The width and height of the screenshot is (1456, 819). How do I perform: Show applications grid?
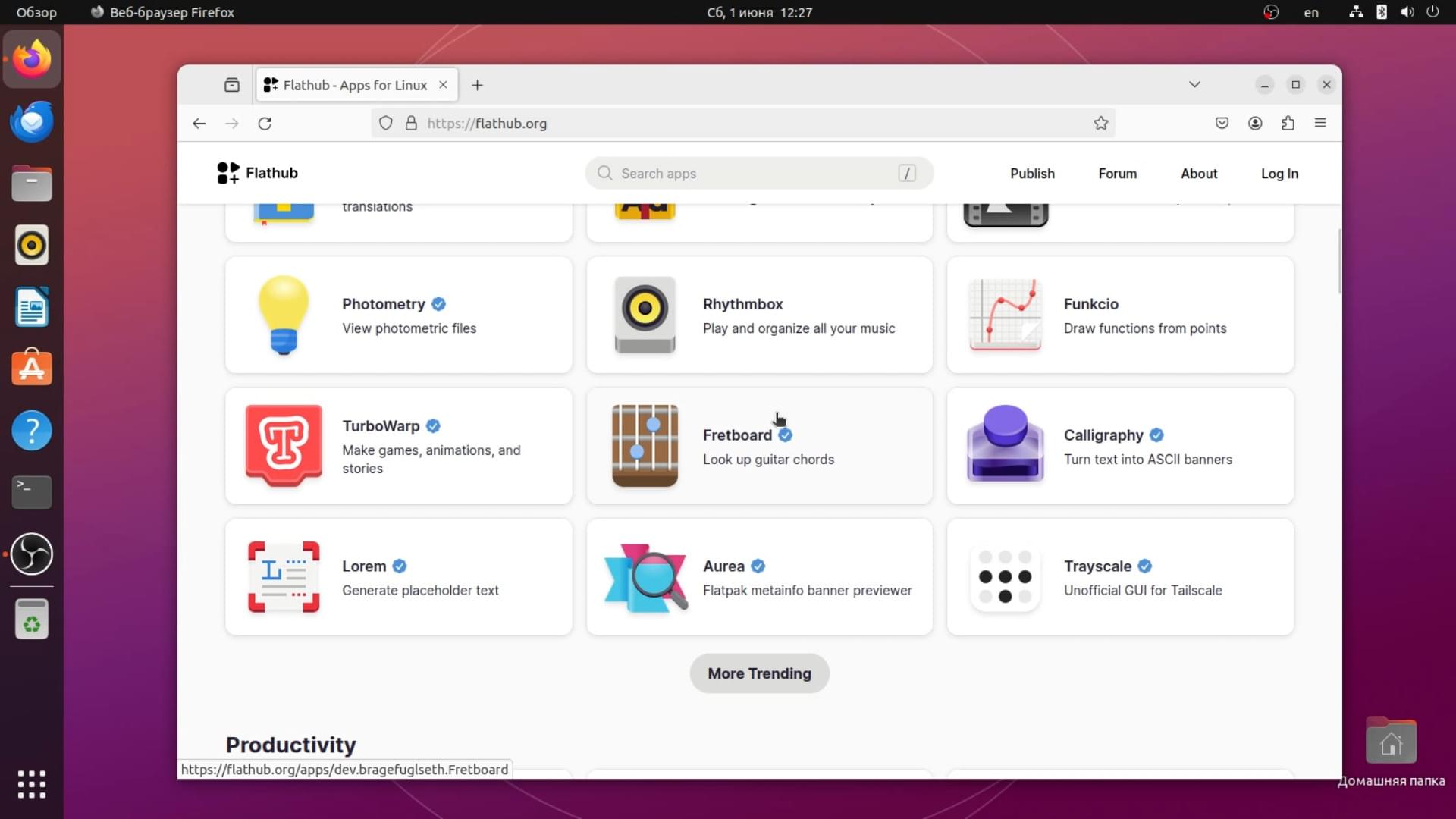(32, 784)
